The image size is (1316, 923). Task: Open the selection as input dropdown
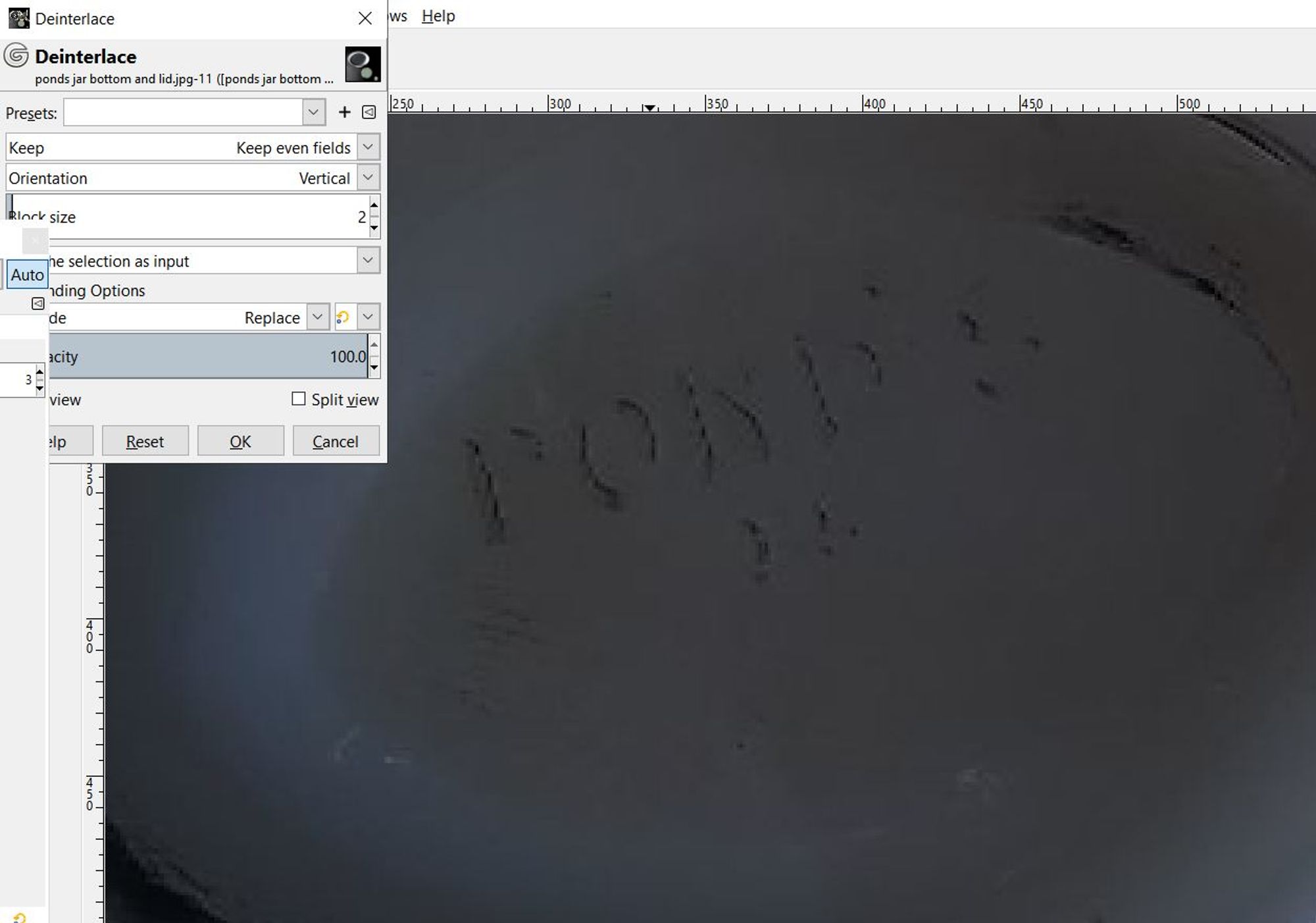point(368,261)
